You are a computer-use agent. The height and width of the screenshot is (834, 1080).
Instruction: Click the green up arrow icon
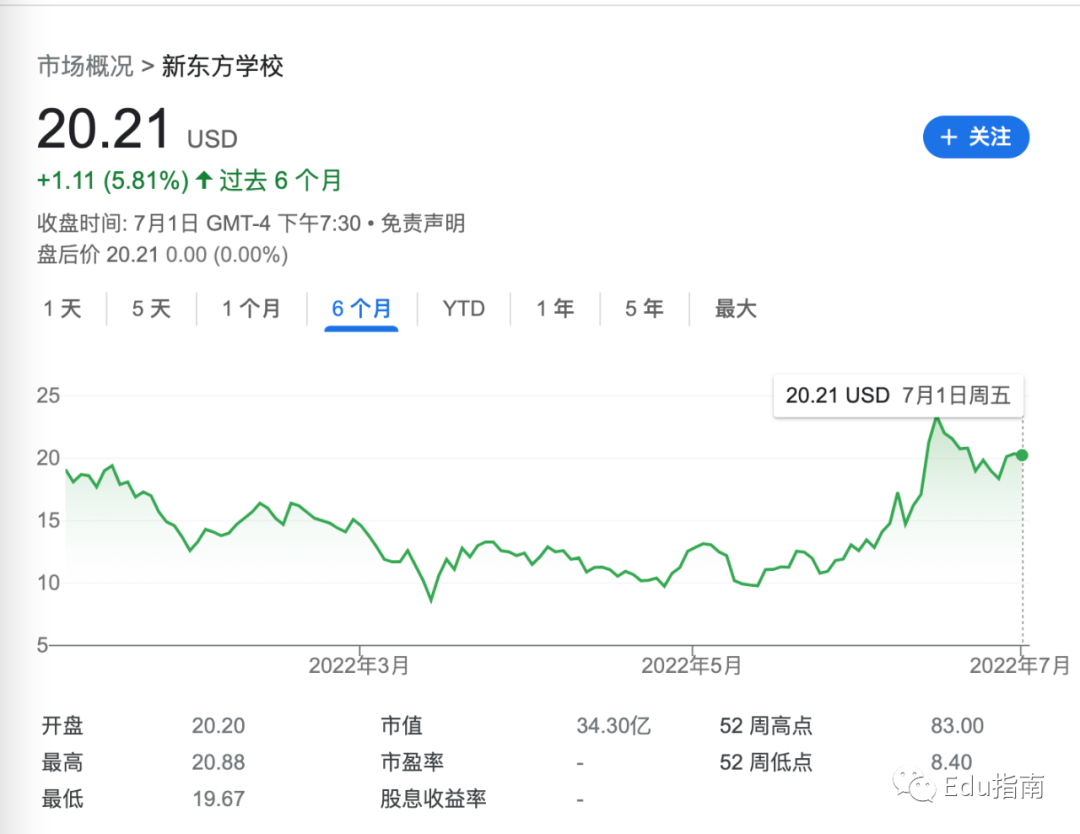tap(204, 181)
